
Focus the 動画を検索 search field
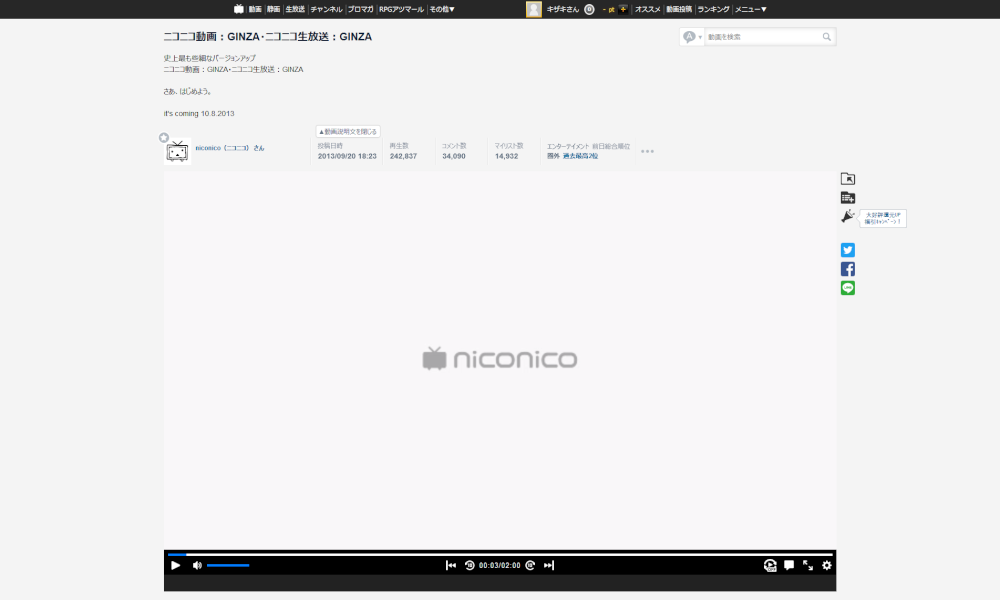click(x=762, y=37)
